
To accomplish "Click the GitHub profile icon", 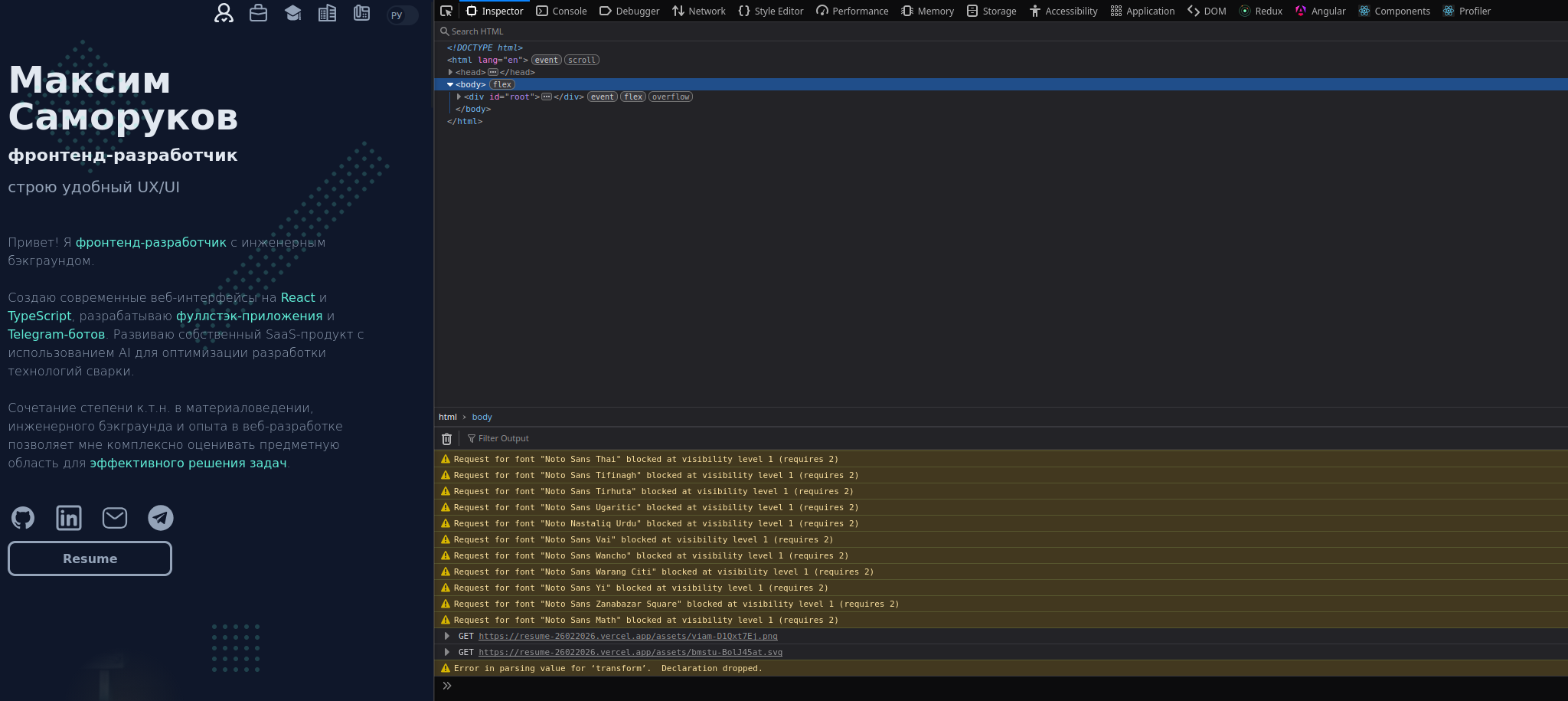I will pyautogui.click(x=23, y=519).
